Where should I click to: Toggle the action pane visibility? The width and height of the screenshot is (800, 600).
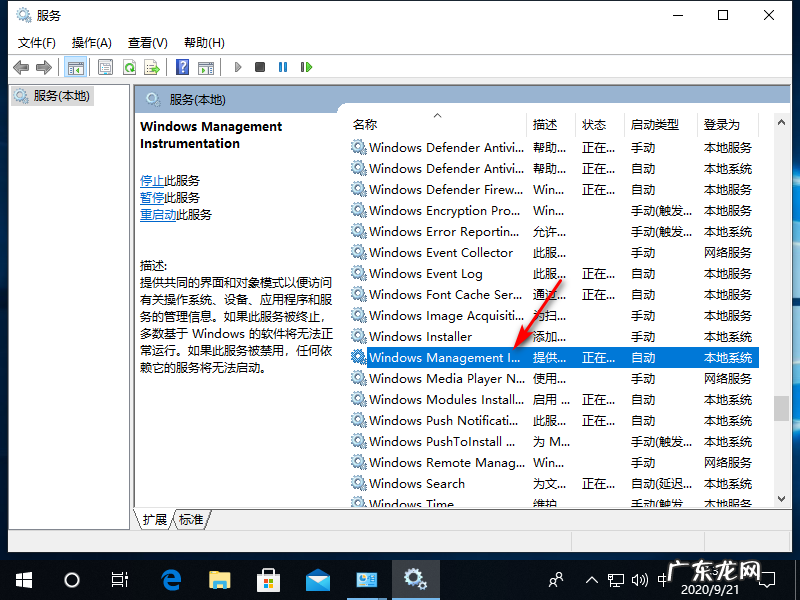(x=206, y=67)
